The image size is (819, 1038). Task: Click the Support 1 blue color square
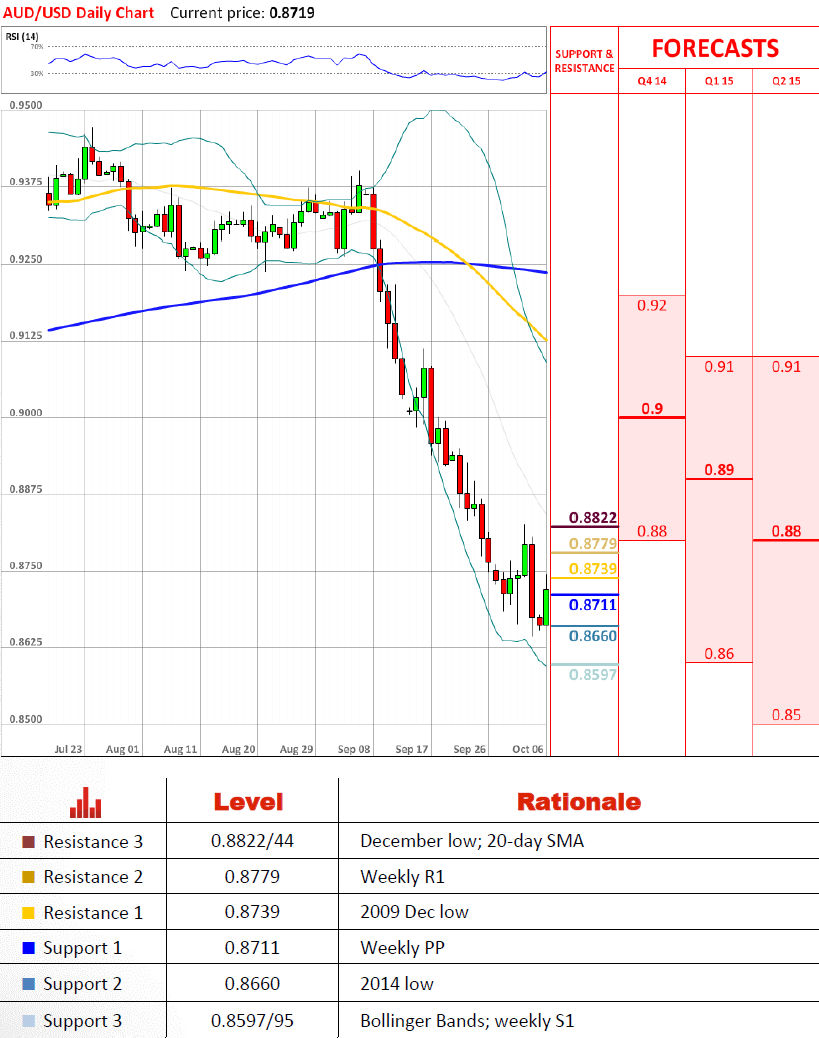click(x=28, y=948)
